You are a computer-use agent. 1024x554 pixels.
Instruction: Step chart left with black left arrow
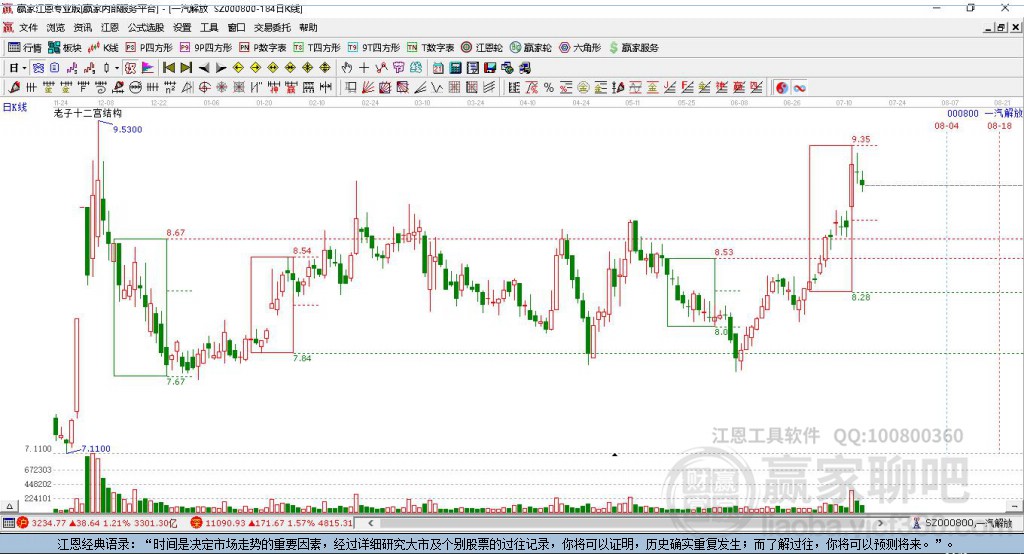click(x=204, y=67)
